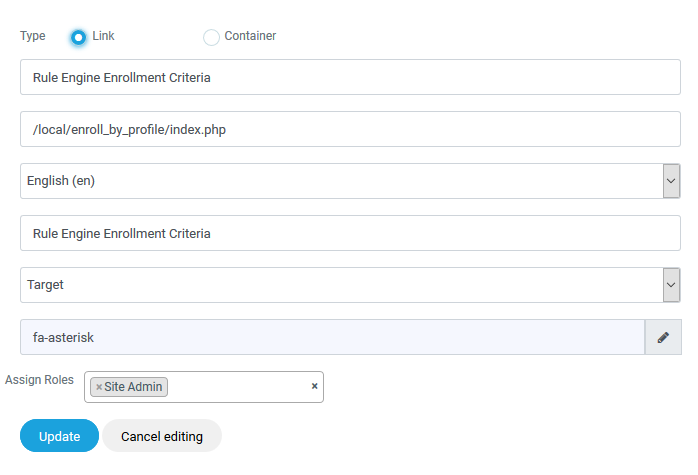Focus the Rule Engine field below language dropdown
This screenshot has height=475, width=698.
350,233
